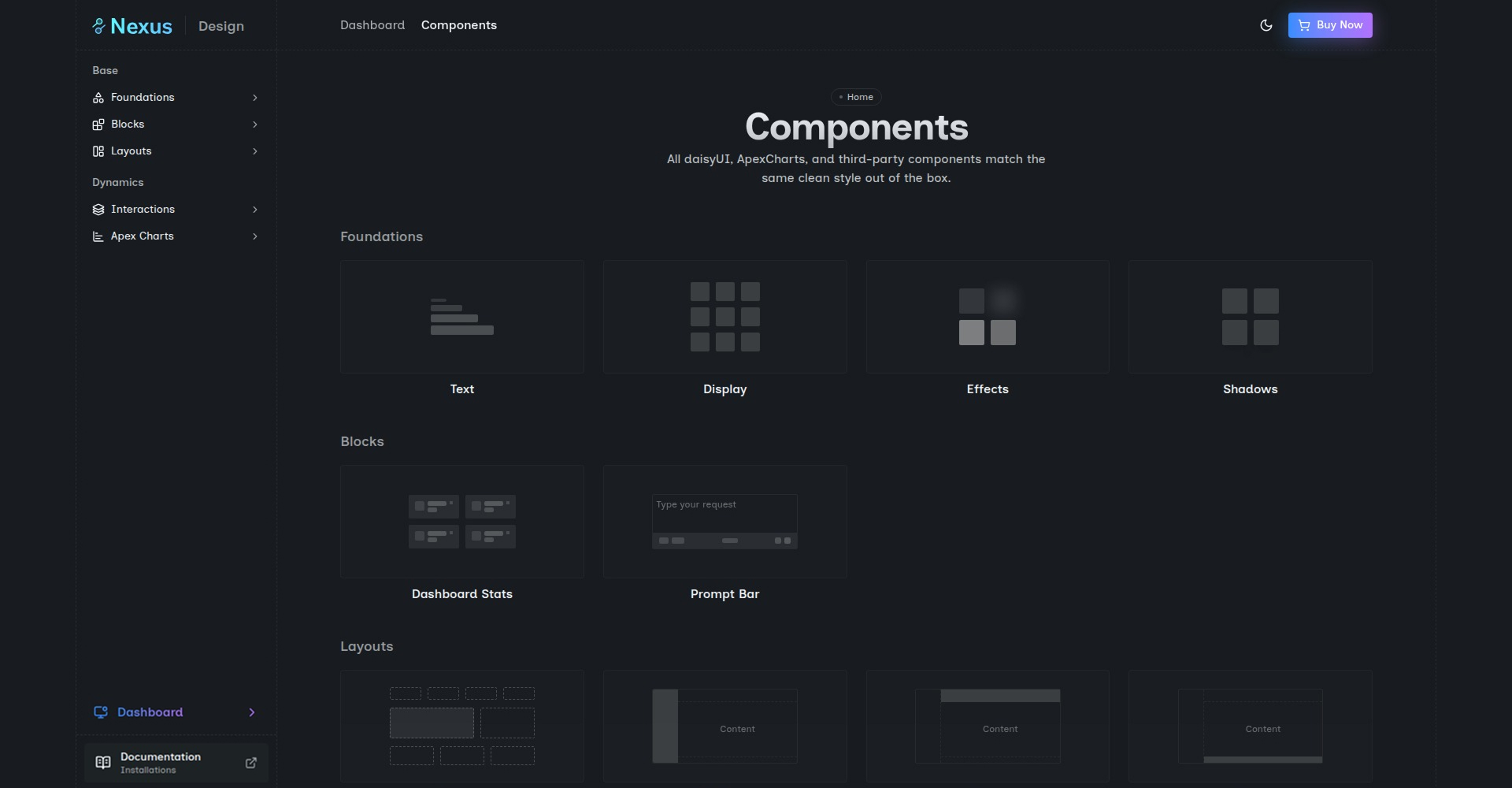Image resolution: width=1512 pixels, height=788 pixels.
Task: Click the Home breadcrumb link
Action: [856, 97]
